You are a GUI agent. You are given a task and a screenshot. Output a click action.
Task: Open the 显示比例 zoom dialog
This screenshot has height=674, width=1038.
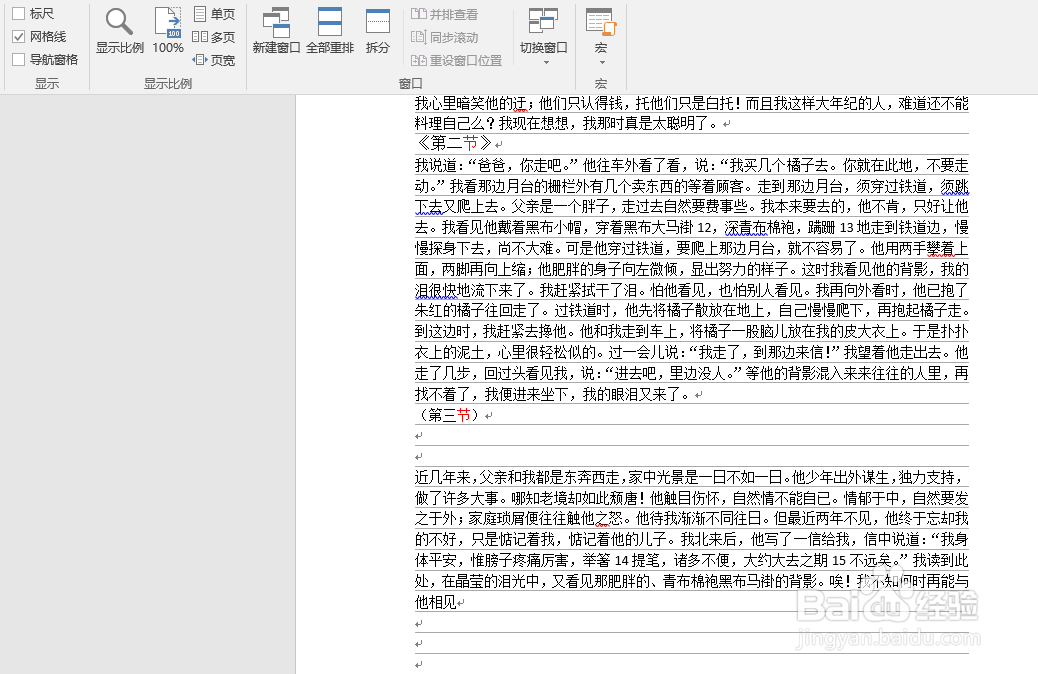tap(120, 31)
